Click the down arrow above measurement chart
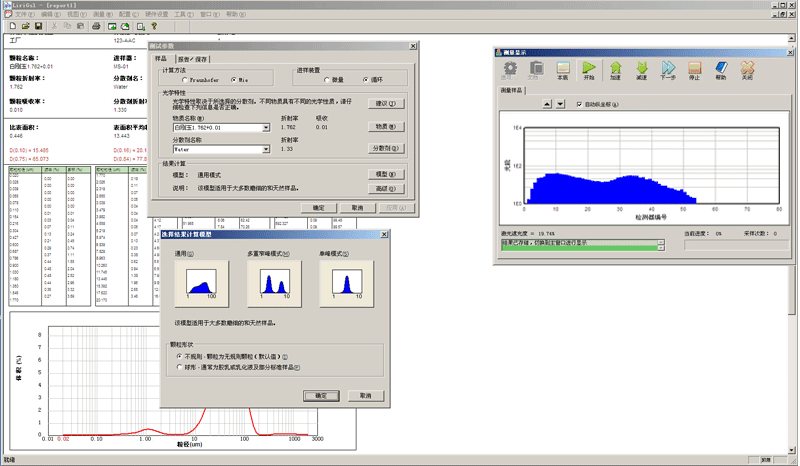This screenshot has height=466, width=800. click(x=561, y=104)
